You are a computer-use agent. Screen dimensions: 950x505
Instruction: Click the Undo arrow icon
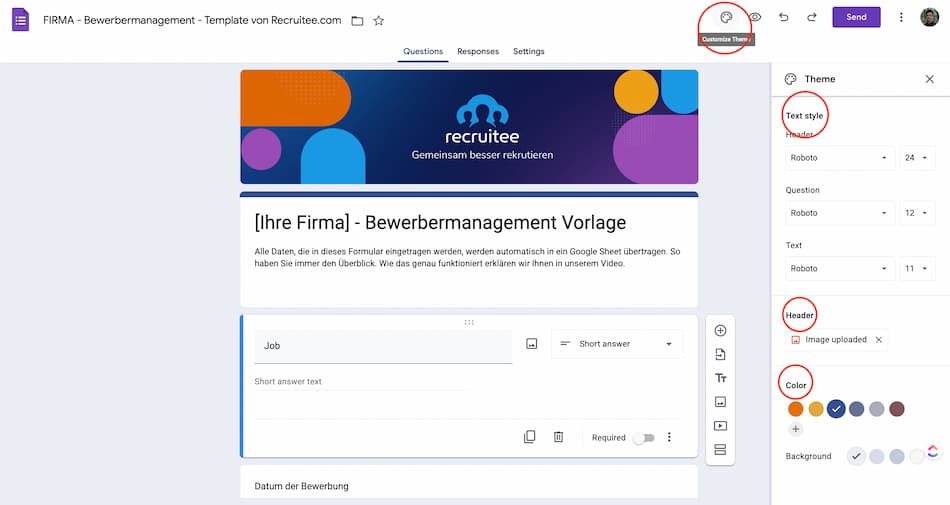(x=784, y=17)
